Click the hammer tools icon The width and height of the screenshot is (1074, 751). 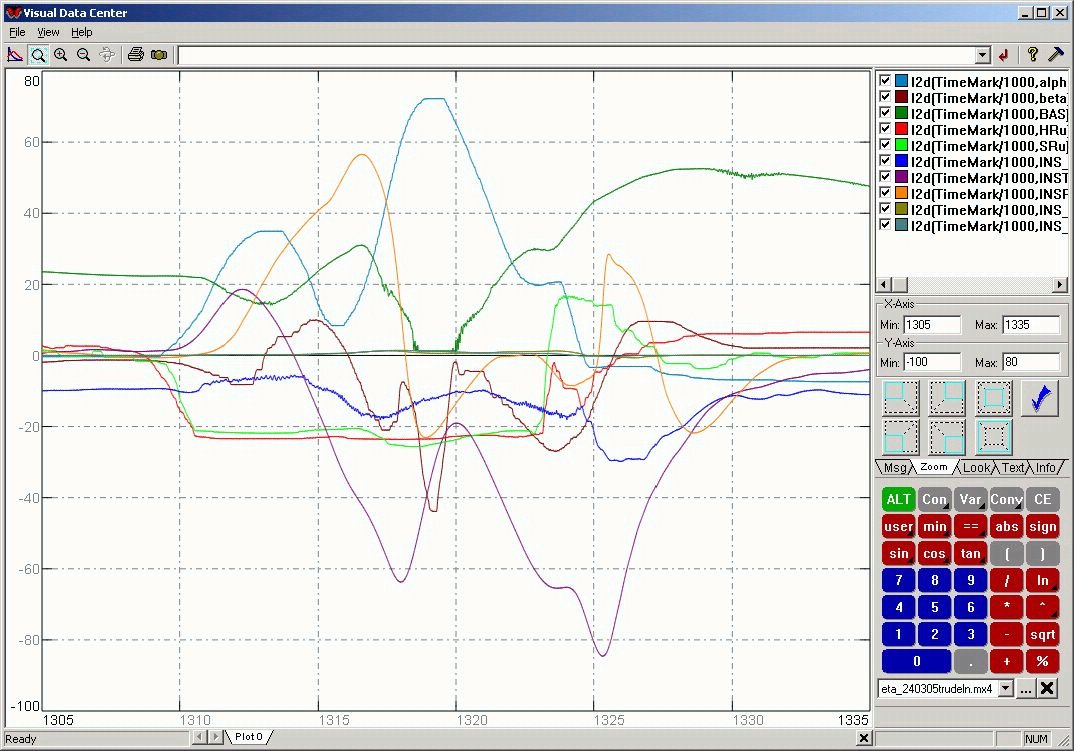[x=1055, y=55]
